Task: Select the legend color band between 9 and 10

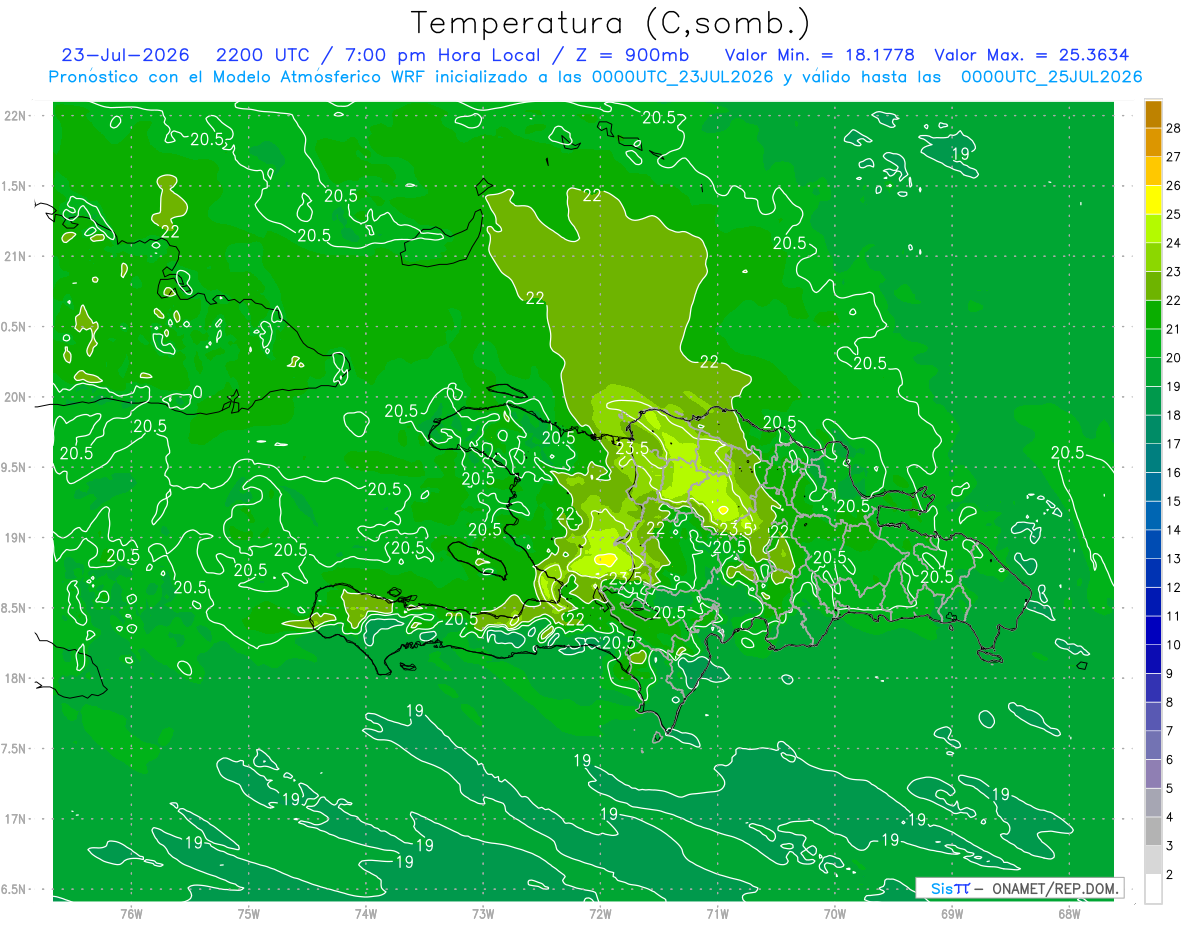Action: click(1153, 659)
